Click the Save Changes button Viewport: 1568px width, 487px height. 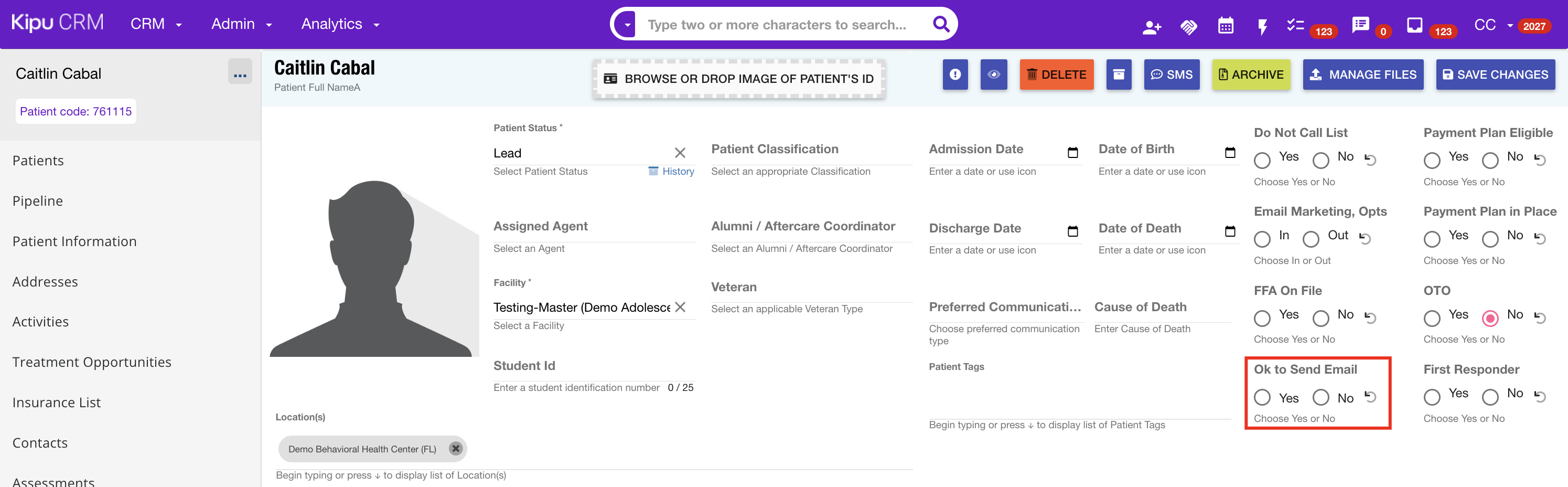[x=1495, y=75]
